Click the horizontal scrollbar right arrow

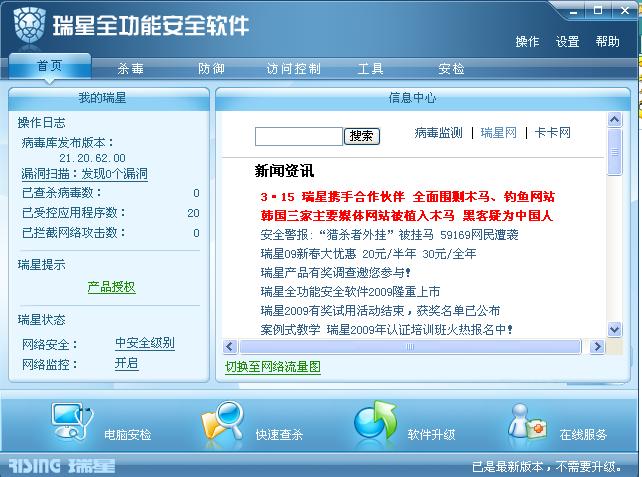pyautogui.click(x=597, y=346)
